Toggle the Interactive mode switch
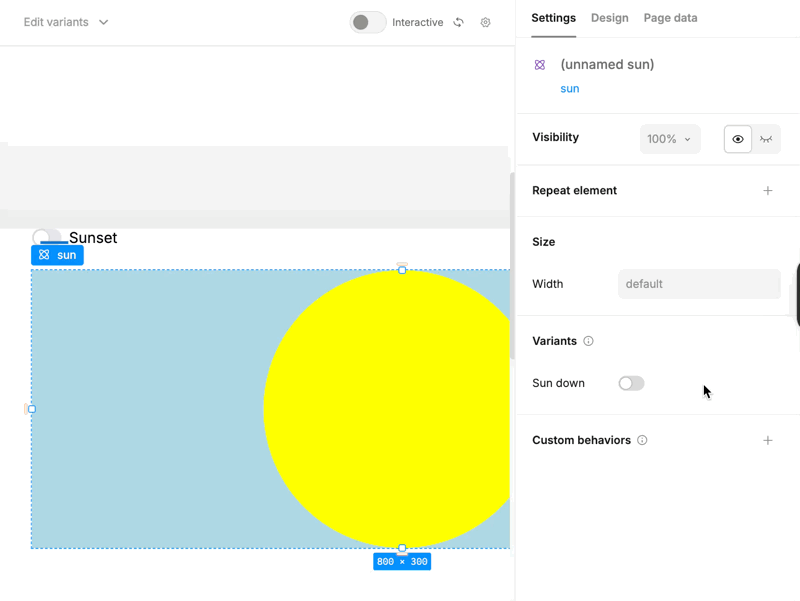The width and height of the screenshot is (800, 601). tap(367, 22)
